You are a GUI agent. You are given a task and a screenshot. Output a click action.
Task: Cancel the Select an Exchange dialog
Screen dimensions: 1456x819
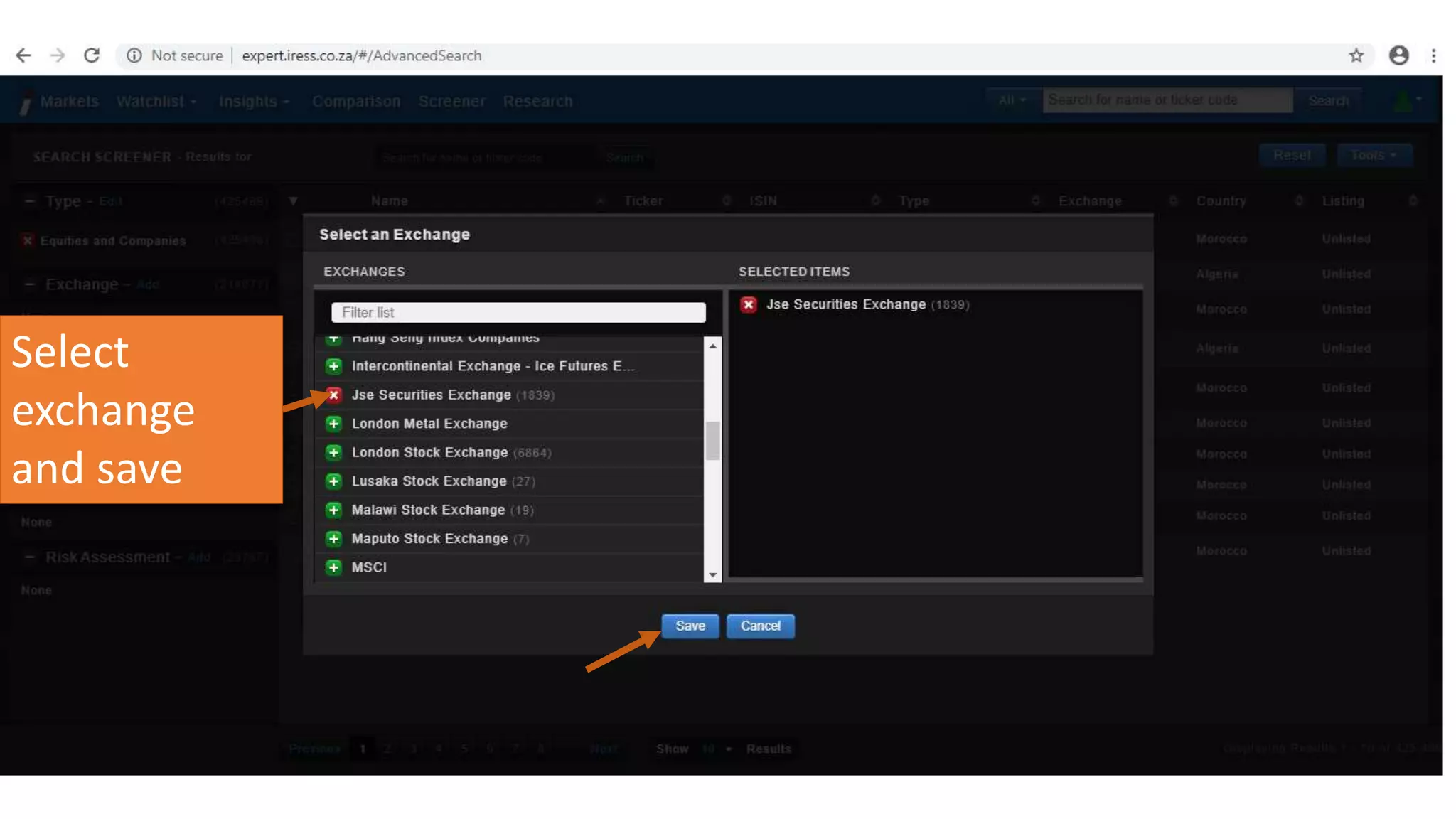pos(760,626)
